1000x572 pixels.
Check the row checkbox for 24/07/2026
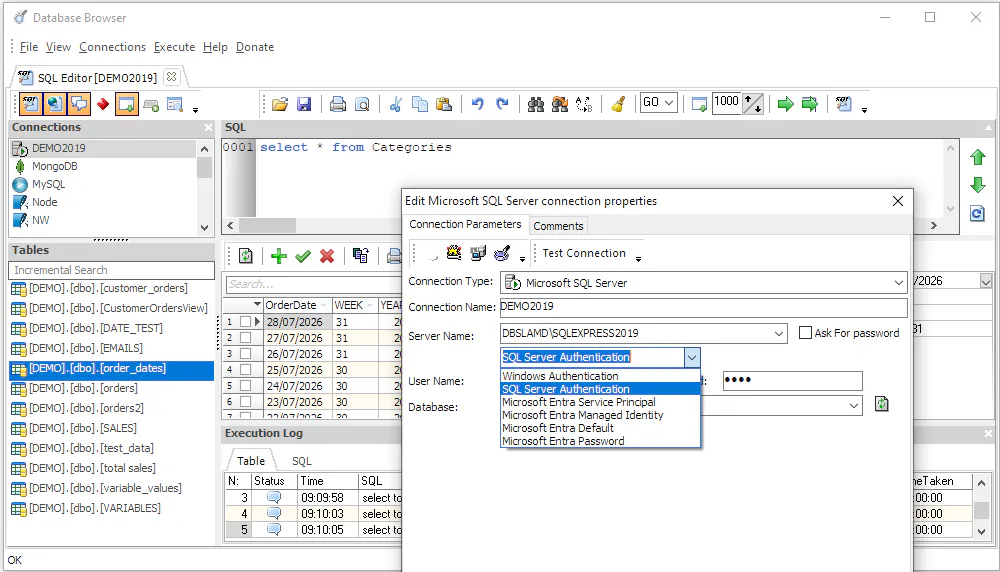[246, 386]
